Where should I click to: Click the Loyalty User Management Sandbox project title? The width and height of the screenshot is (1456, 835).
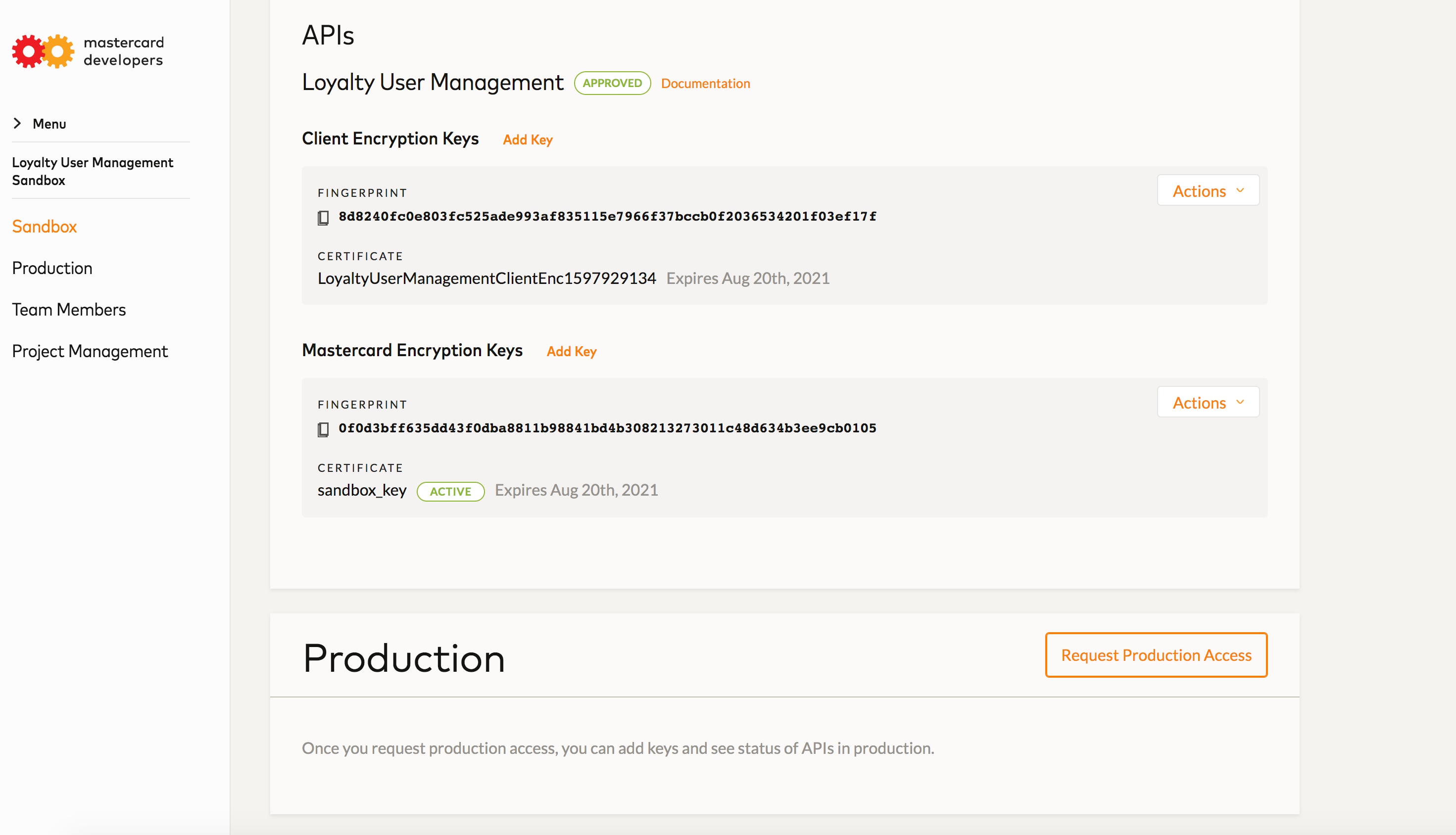(92, 171)
